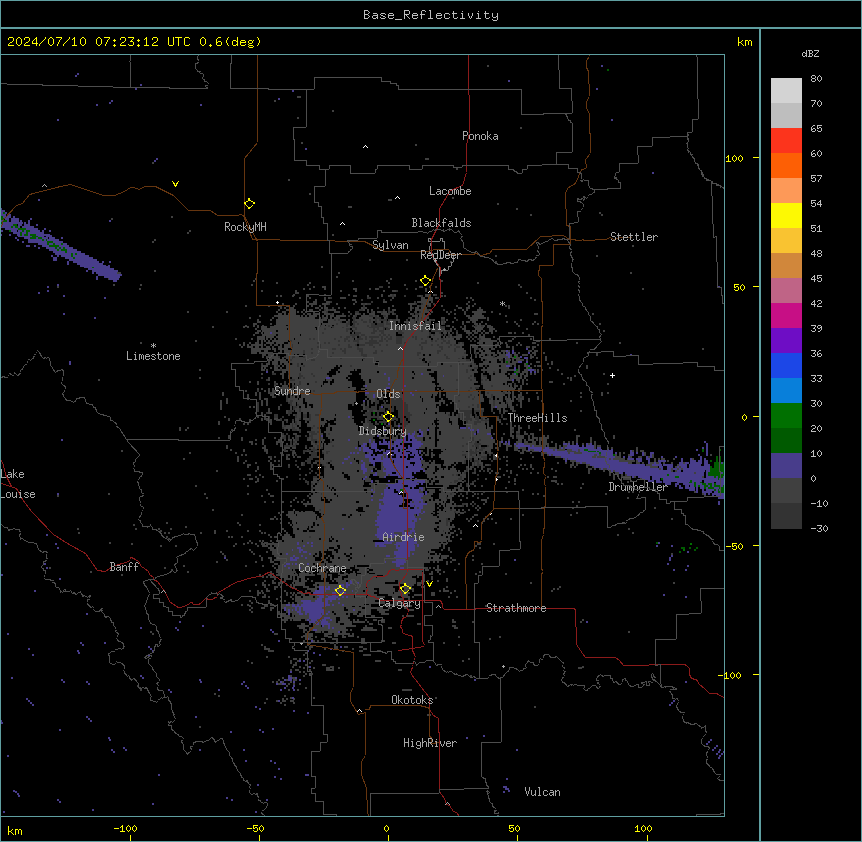
Task: Click the magenta 42 dBZ legend color
Action: (786, 315)
